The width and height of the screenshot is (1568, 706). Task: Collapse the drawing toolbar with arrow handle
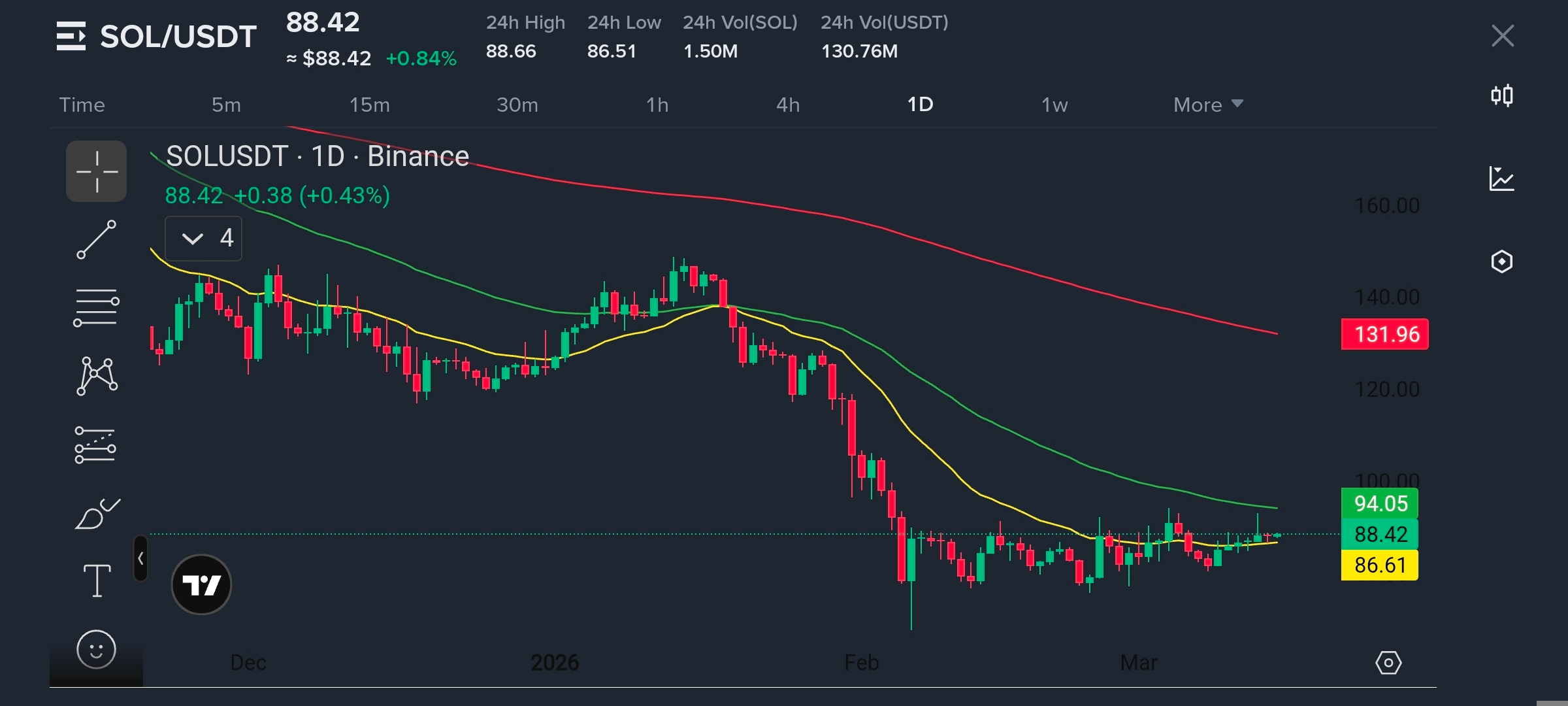pyautogui.click(x=140, y=558)
